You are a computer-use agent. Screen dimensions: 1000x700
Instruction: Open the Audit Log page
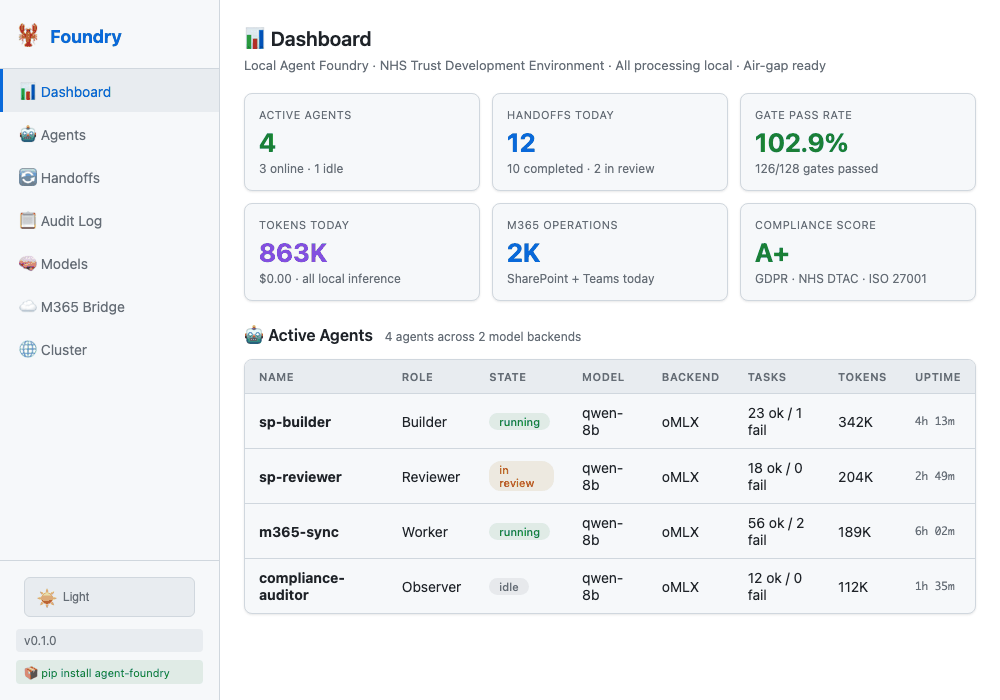click(x=110, y=221)
